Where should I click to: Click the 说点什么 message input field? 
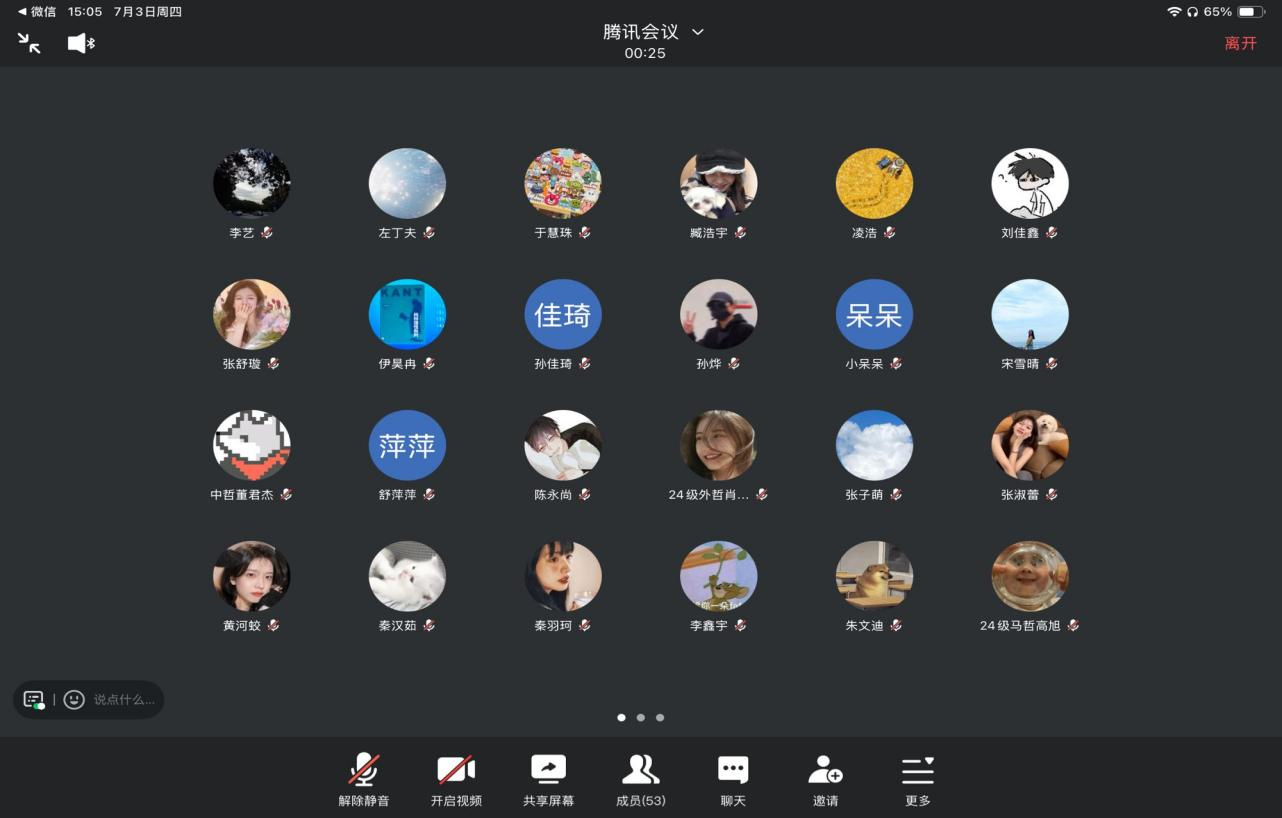[124, 700]
